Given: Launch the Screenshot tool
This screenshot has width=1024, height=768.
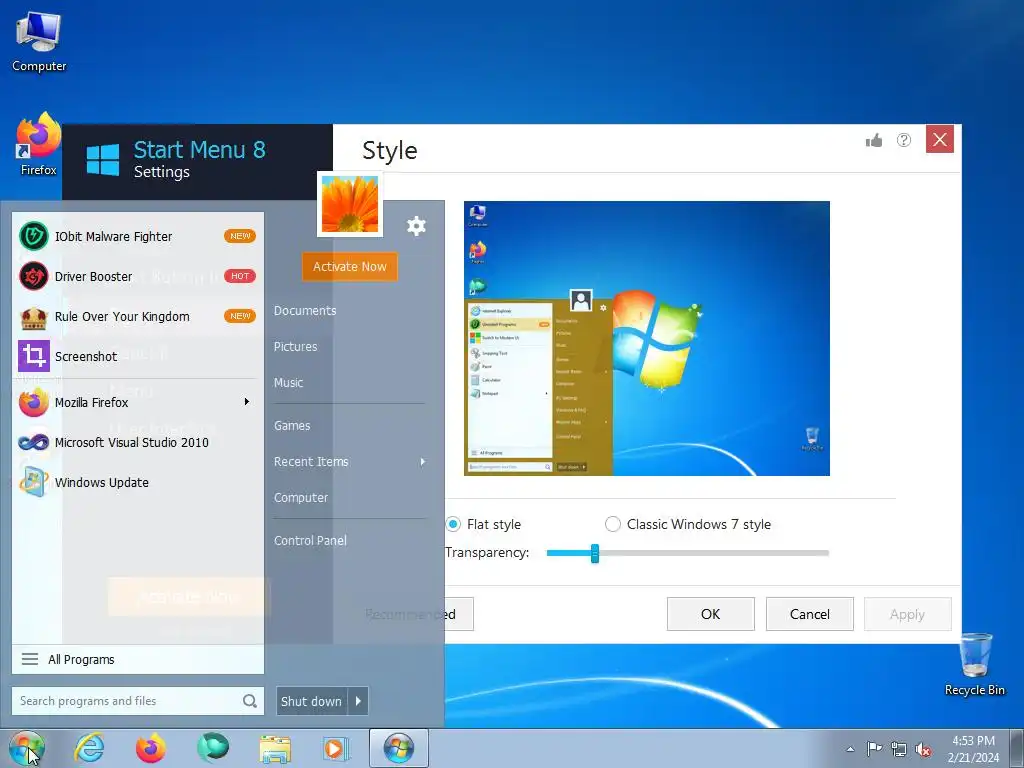Looking at the screenshot, I should (138, 356).
